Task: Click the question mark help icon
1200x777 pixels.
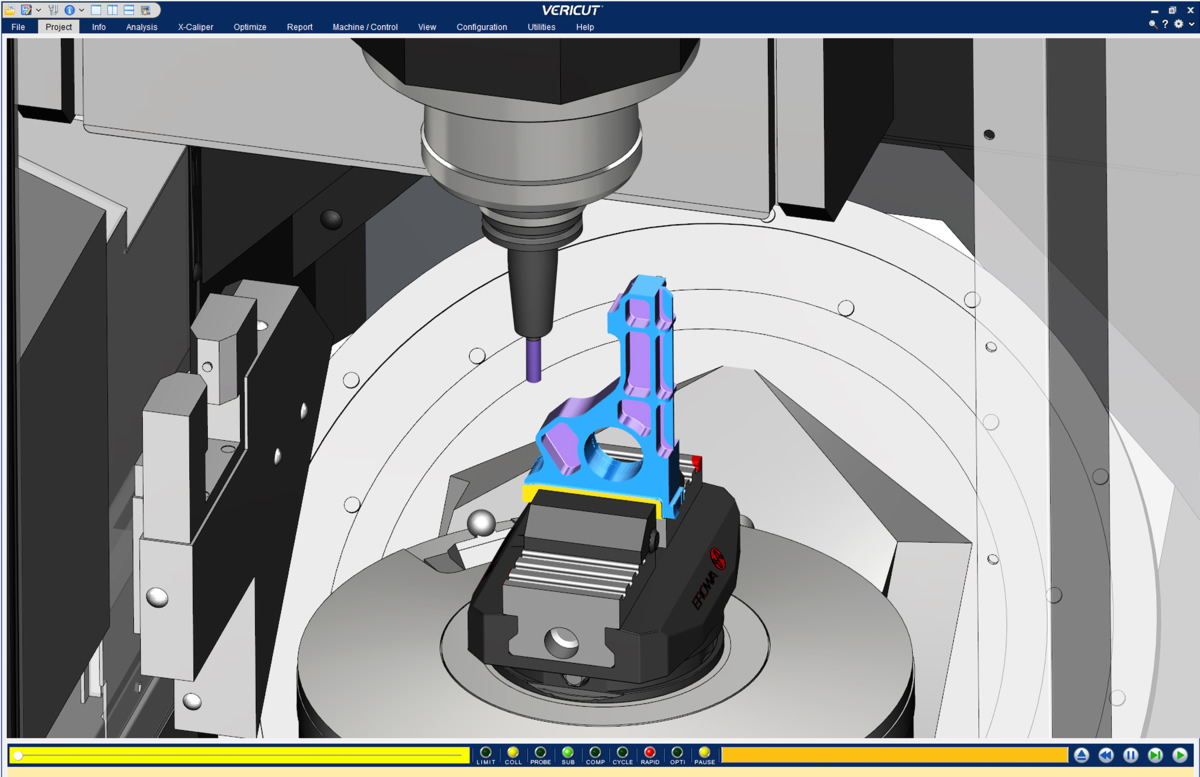Action: click(x=1165, y=24)
